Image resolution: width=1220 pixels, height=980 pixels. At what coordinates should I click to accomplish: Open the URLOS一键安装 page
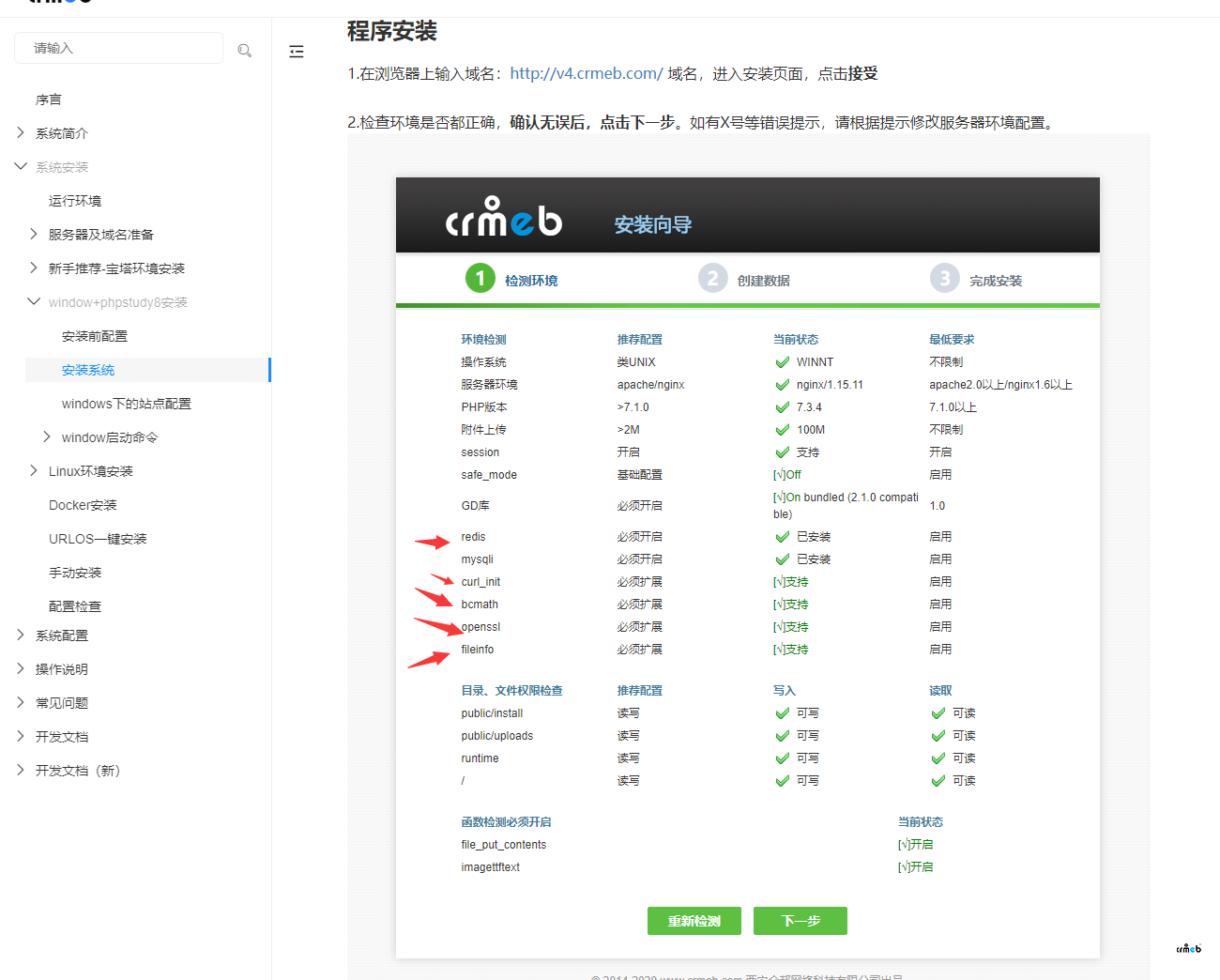(98, 539)
